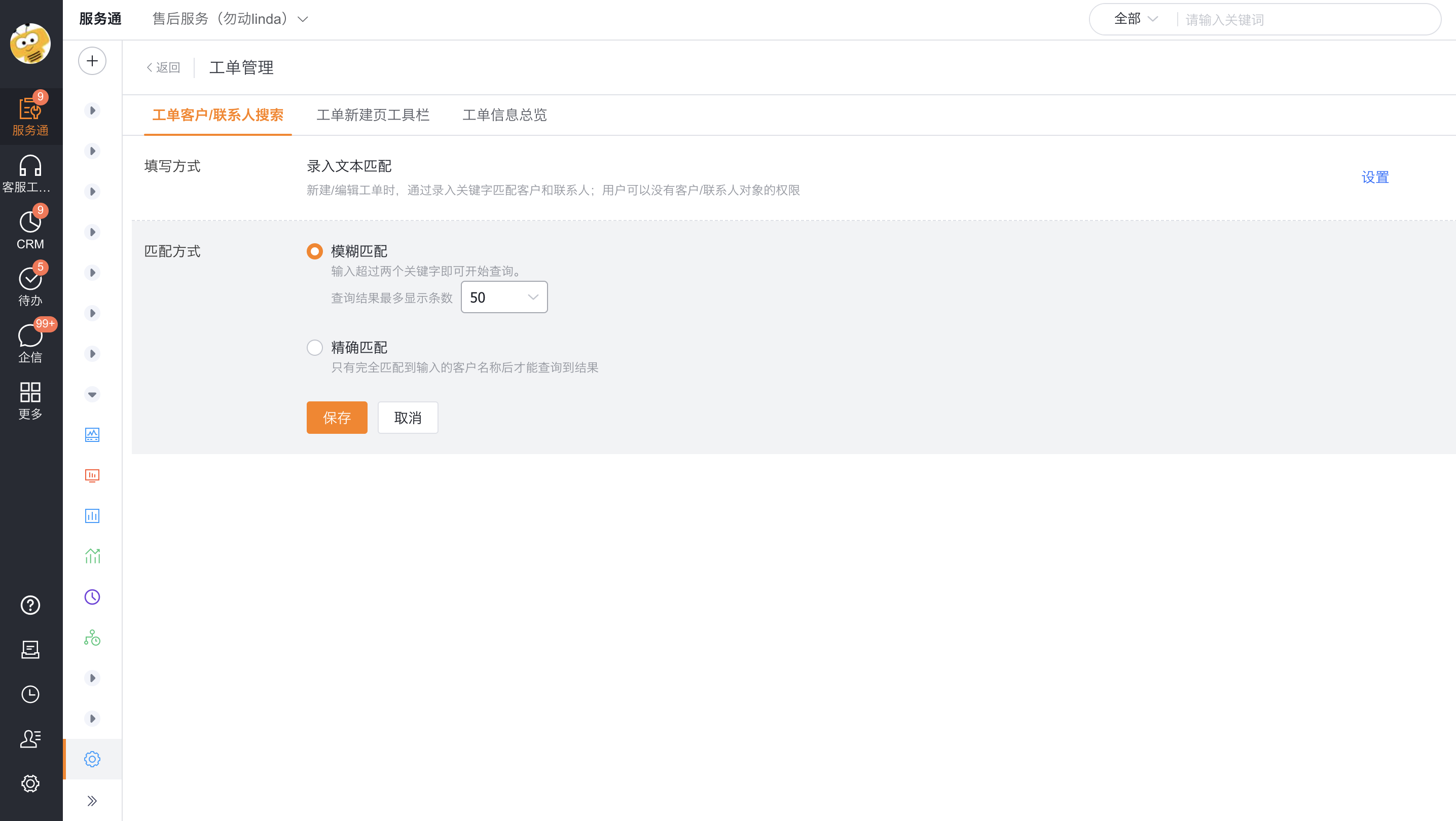The width and height of the screenshot is (1456, 821).
Task: Expand the last collapsed menu arrow above the blue gear
Action: pyautogui.click(x=92, y=719)
